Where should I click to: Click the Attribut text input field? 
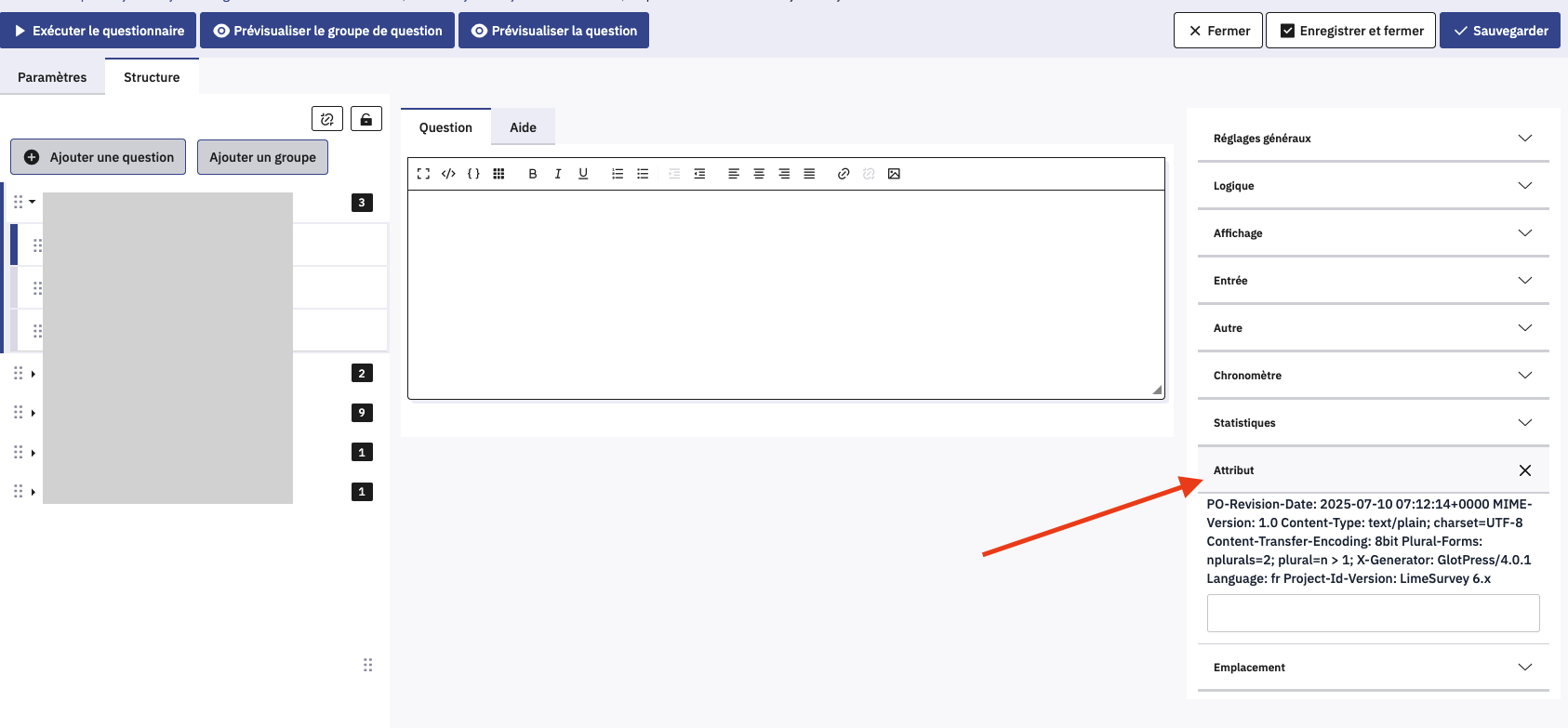1373,614
